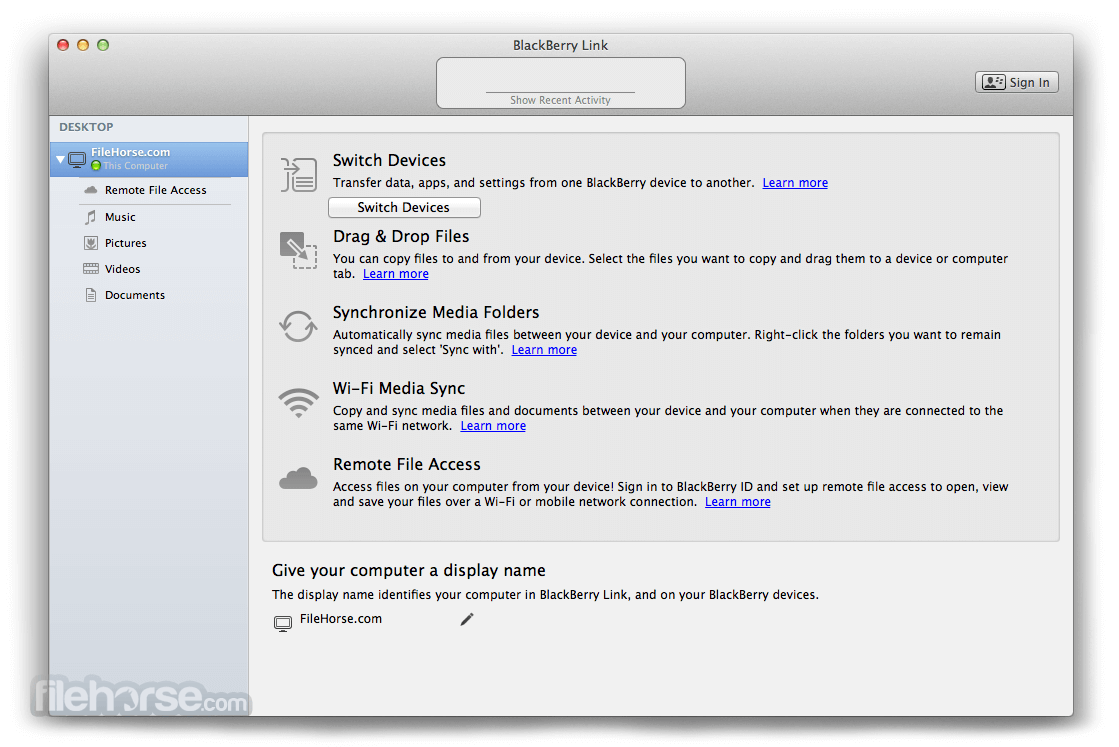Viewport: 1119px width, 747px height.
Task: Click the cloud icon next to Remote File Access in sidebar
Action: point(91,190)
